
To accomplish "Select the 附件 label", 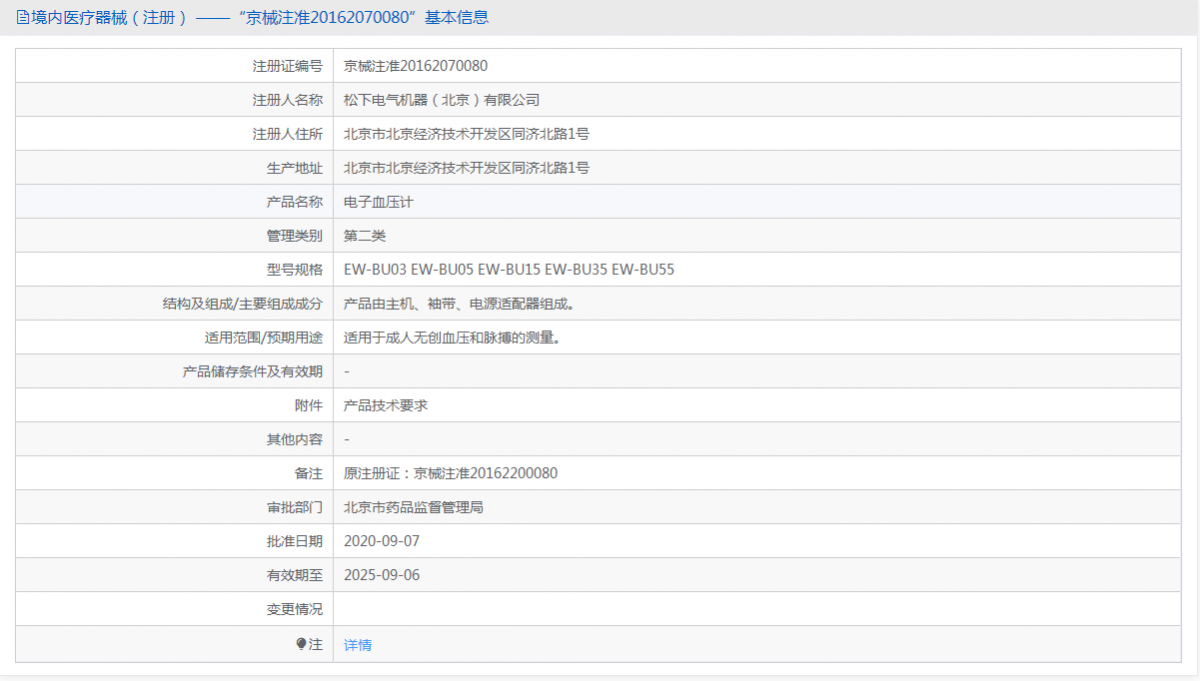I will pos(309,406).
